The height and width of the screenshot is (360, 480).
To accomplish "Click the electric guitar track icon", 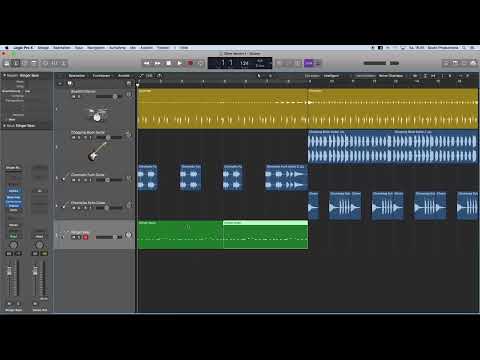I will click(x=97, y=152).
